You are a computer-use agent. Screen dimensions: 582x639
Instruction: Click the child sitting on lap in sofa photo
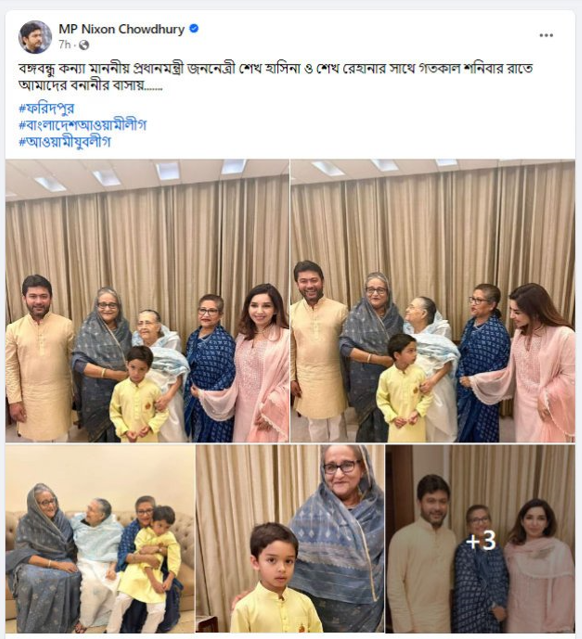click(154, 552)
